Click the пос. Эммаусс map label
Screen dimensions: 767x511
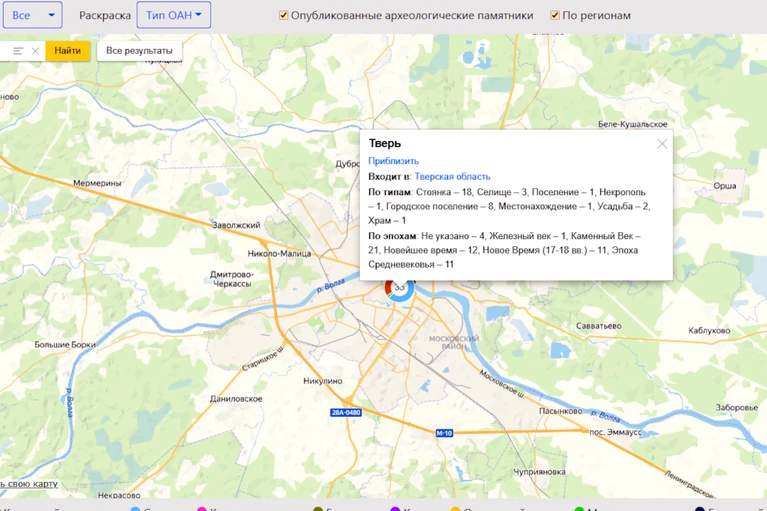(615, 432)
